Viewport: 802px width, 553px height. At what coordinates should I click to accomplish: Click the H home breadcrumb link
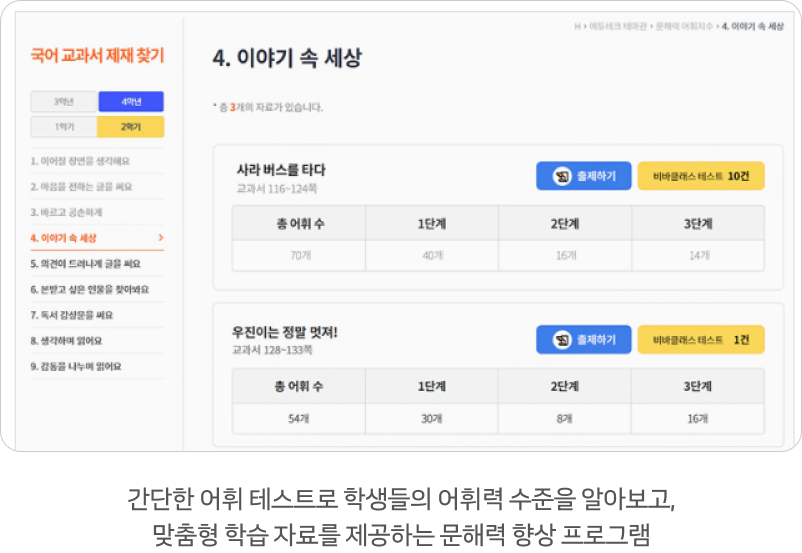click(x=576, y=27)
